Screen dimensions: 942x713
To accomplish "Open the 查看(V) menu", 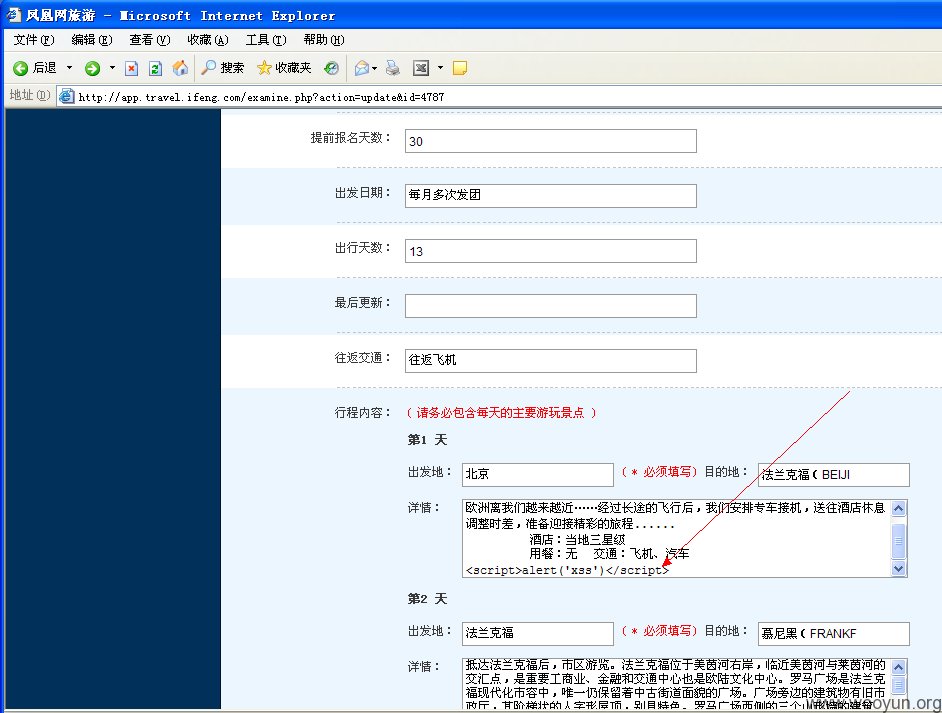I will [150, 40].
